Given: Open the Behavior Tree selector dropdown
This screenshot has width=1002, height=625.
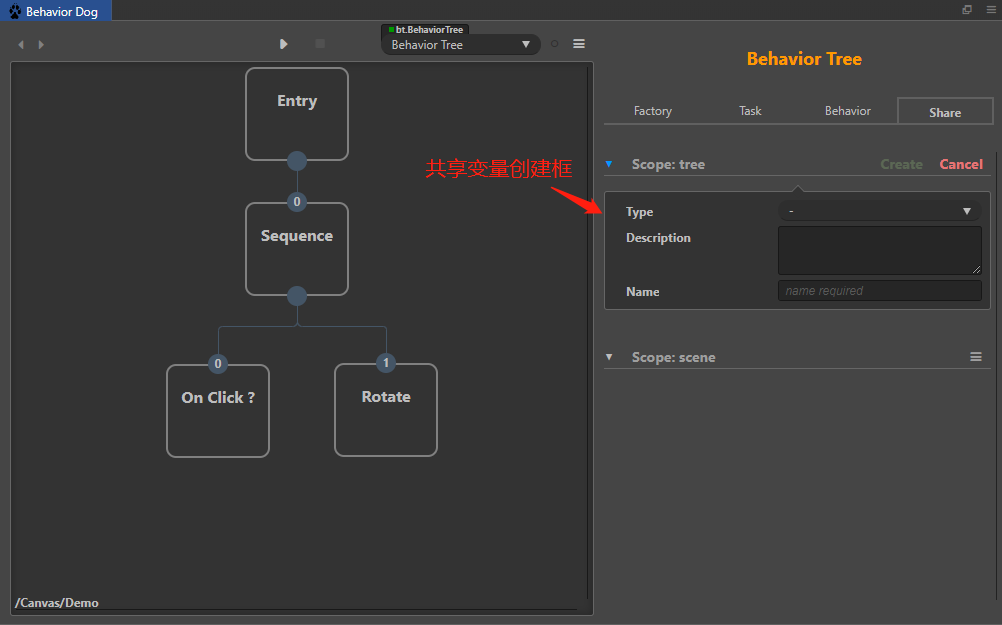Looking at the screenshot, I should click(461, 45).
